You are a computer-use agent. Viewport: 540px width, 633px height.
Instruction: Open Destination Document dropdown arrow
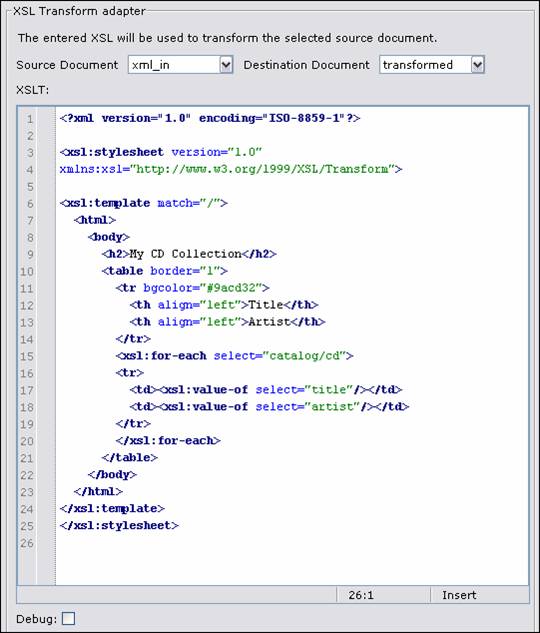click(477, 65)
